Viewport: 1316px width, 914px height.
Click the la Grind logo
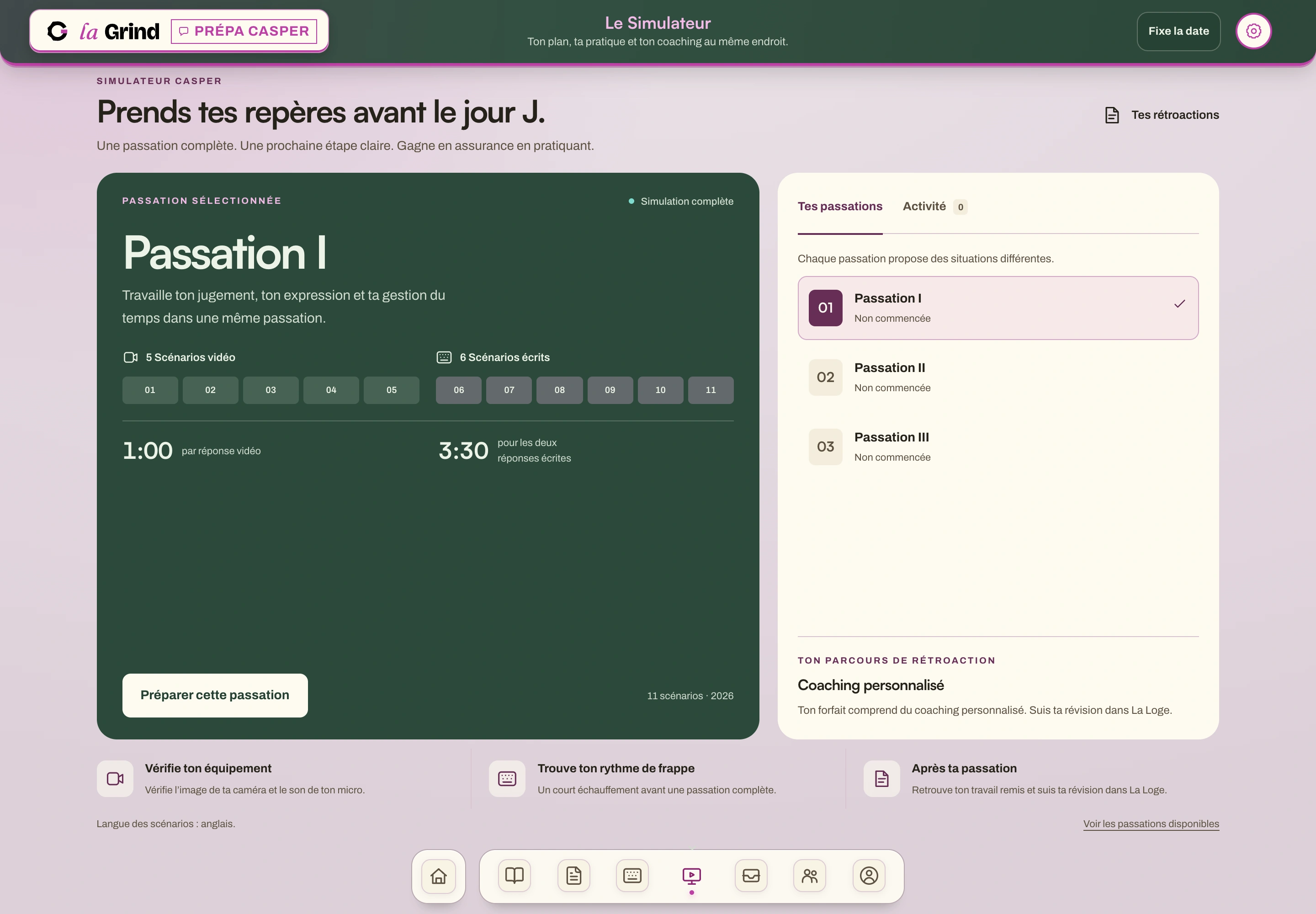click(103, 31)
